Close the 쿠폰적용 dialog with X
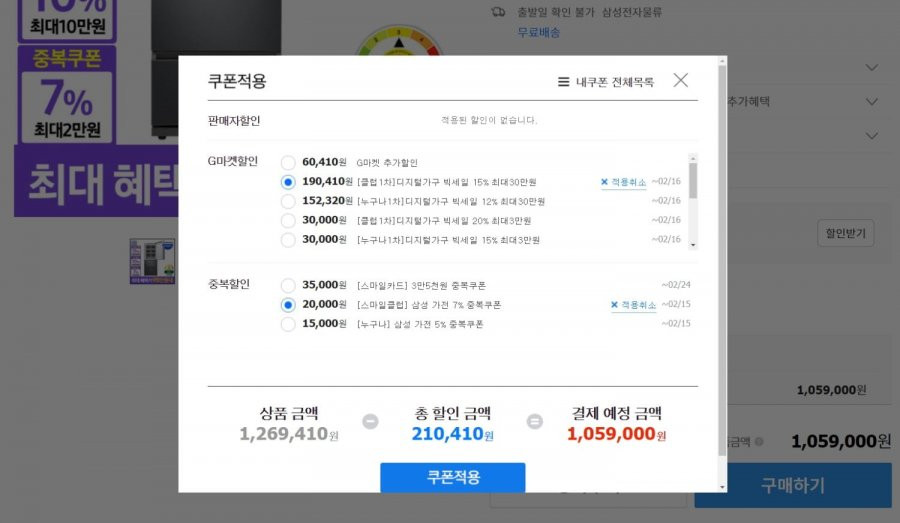 [x=680, y=80]
